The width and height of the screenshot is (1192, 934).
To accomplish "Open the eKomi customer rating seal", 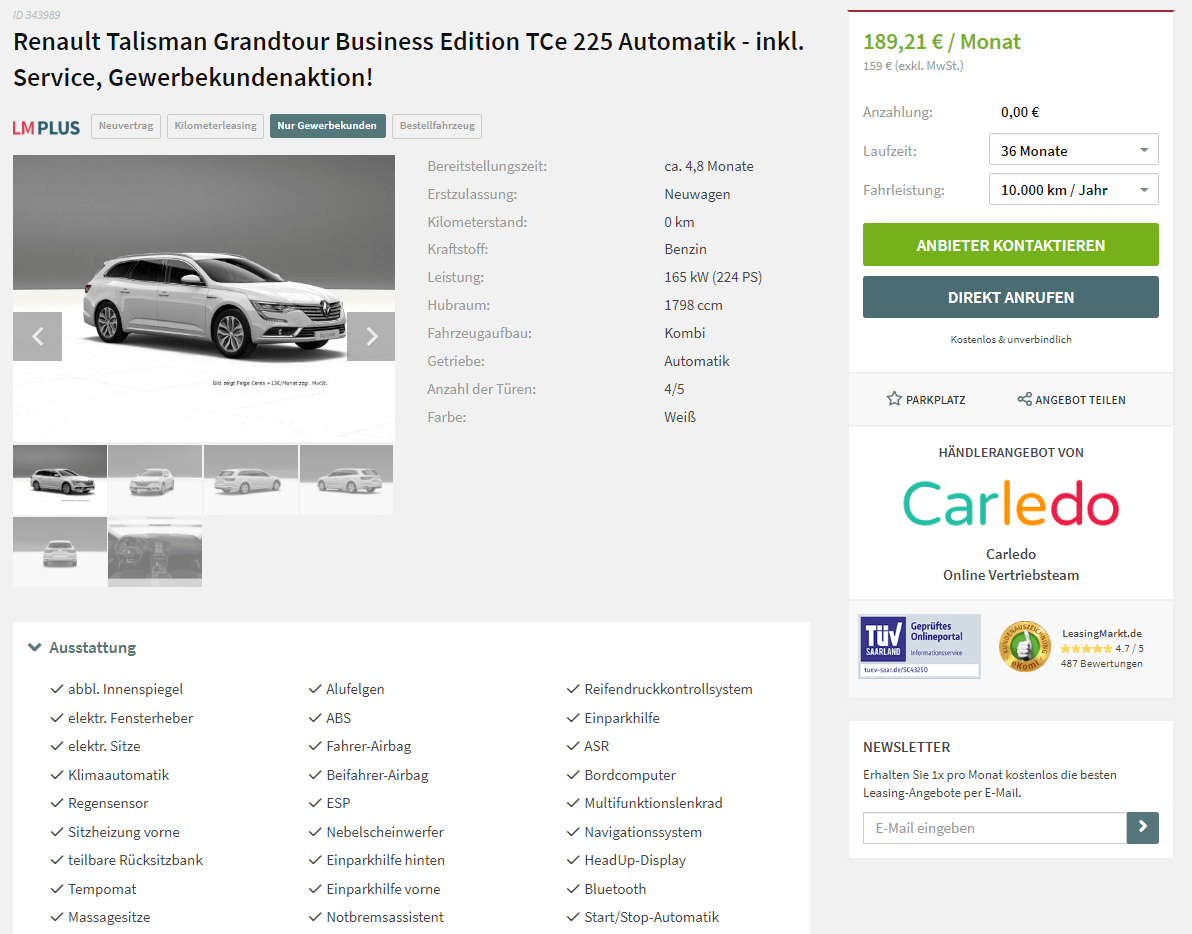I will pos(1024,646).
